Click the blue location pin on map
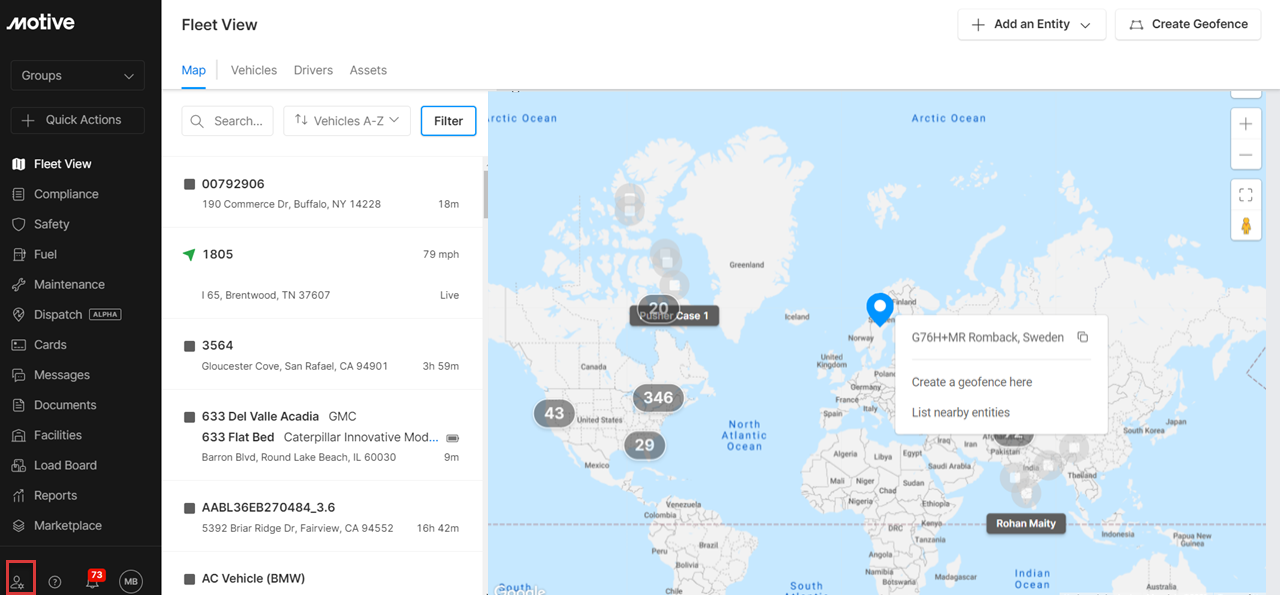Screen dimensions: 1280x595 click(x=879, y=308)
